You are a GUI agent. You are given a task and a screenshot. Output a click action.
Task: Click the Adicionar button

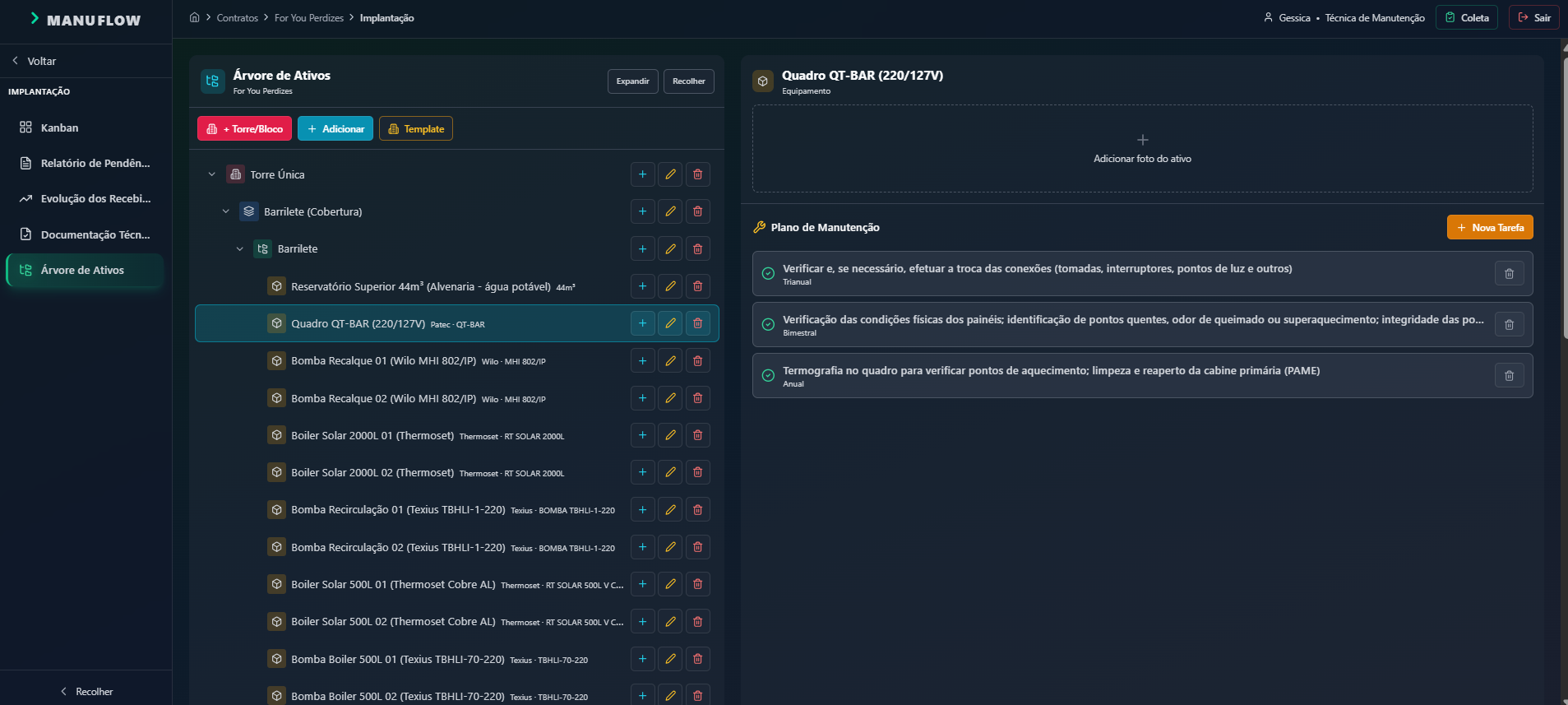335,128
